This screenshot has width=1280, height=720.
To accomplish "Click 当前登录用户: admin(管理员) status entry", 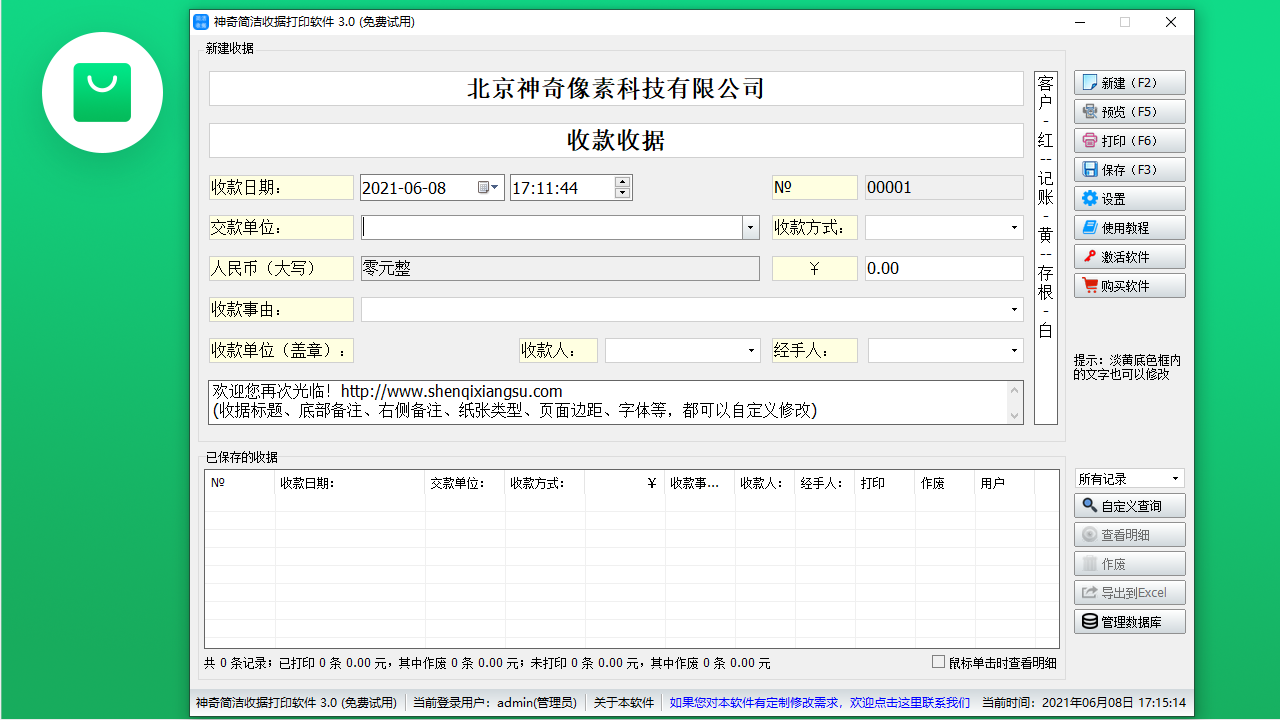I will (x=494, y=703).
